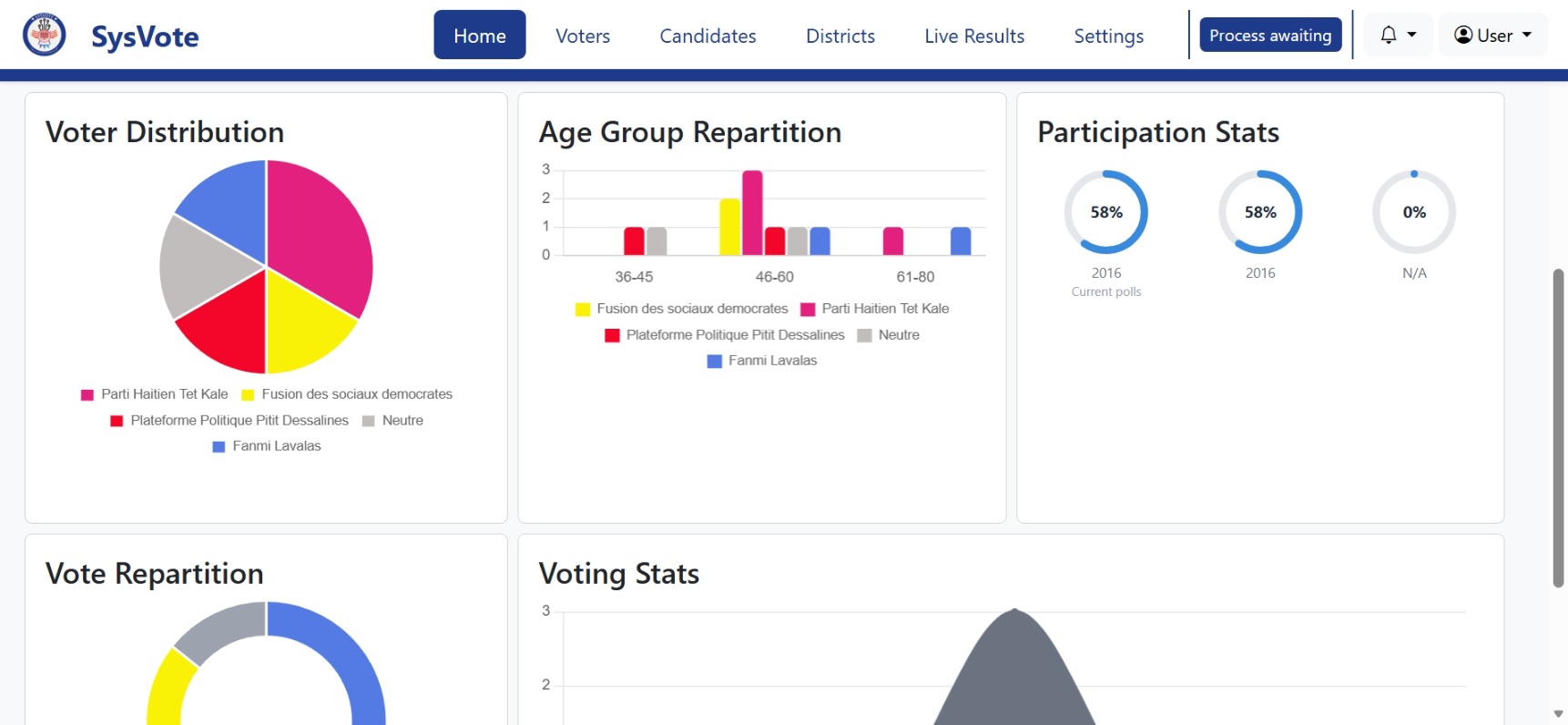Click the SysVote emblem logo

click(44, 35)
